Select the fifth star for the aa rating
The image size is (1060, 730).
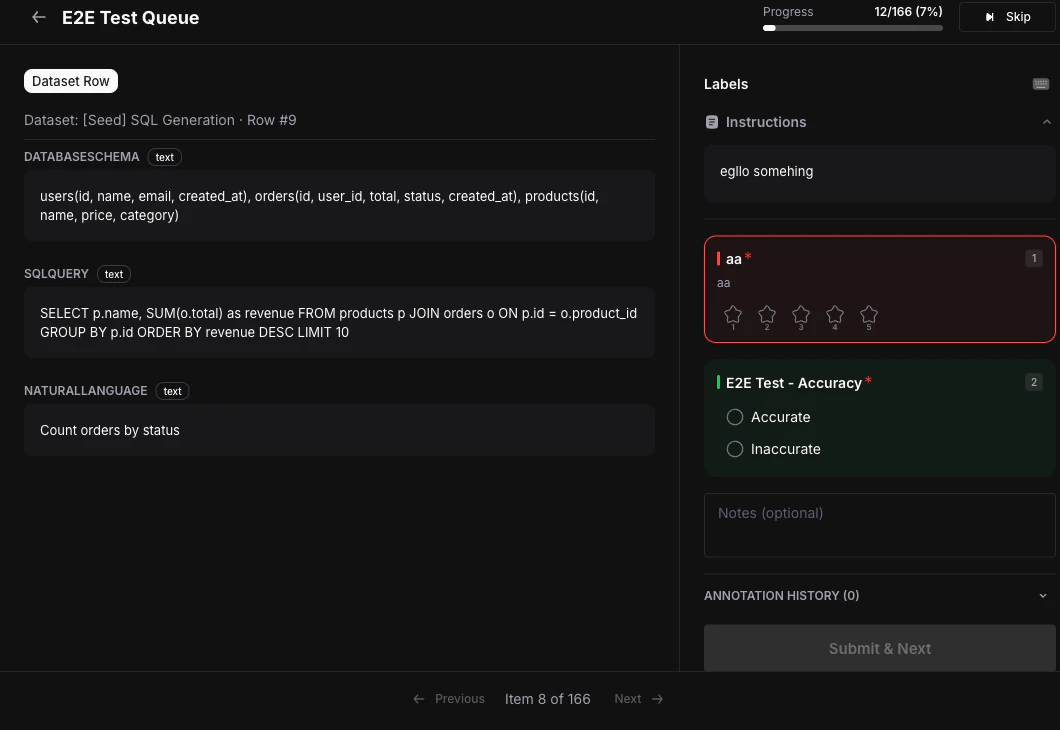tap(868, 313)
